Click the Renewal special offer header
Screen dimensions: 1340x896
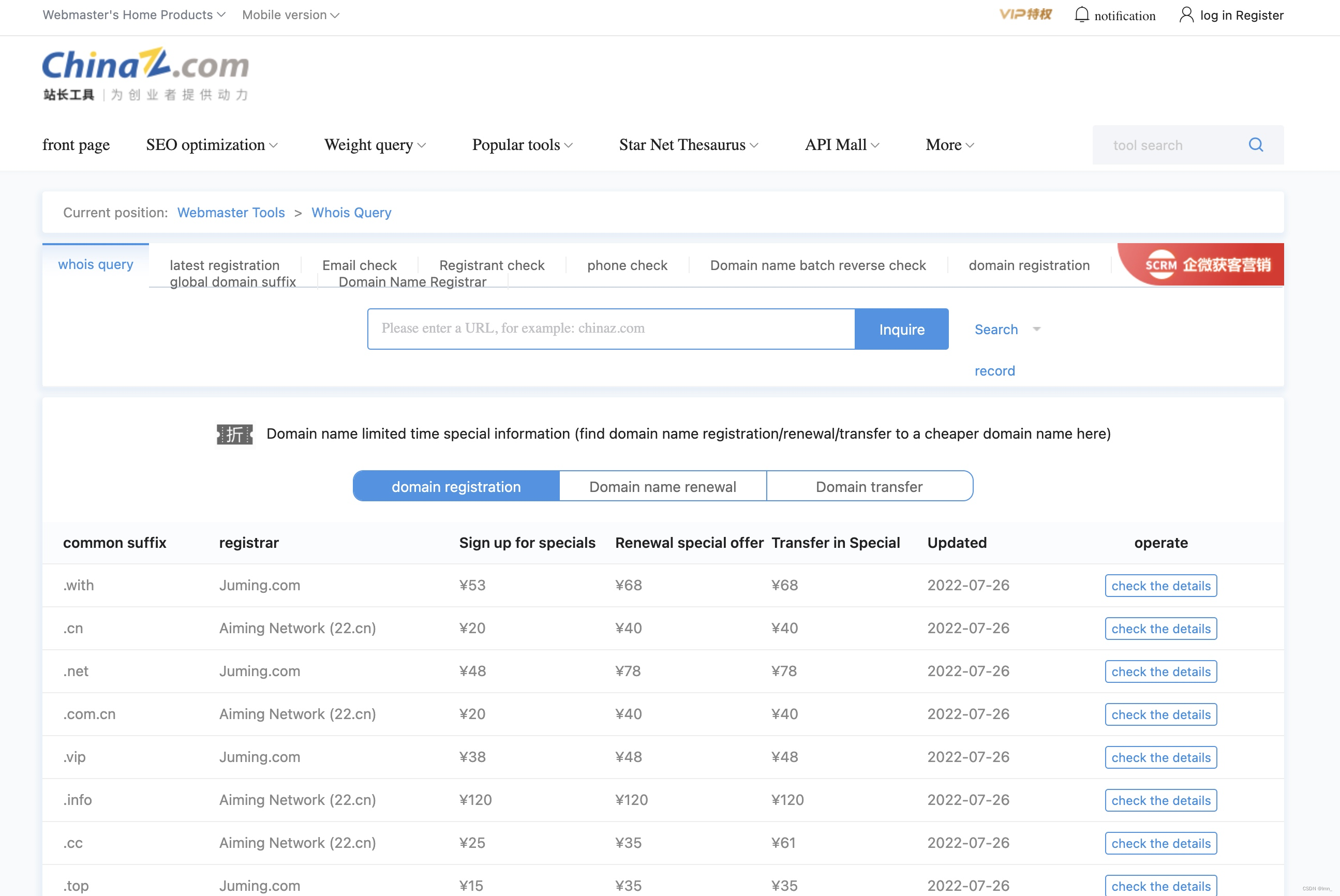[689, 542]
